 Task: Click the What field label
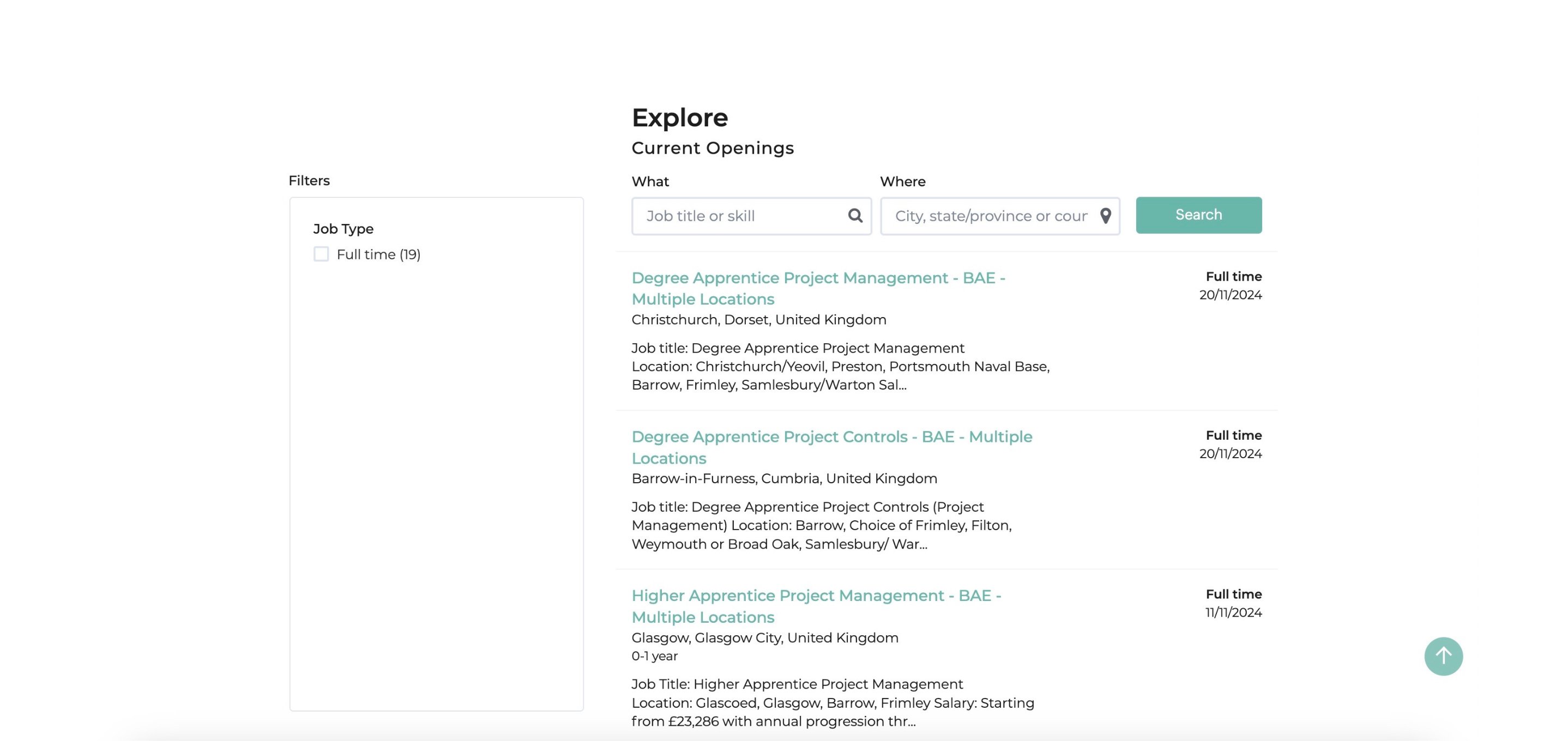point(649,181)
